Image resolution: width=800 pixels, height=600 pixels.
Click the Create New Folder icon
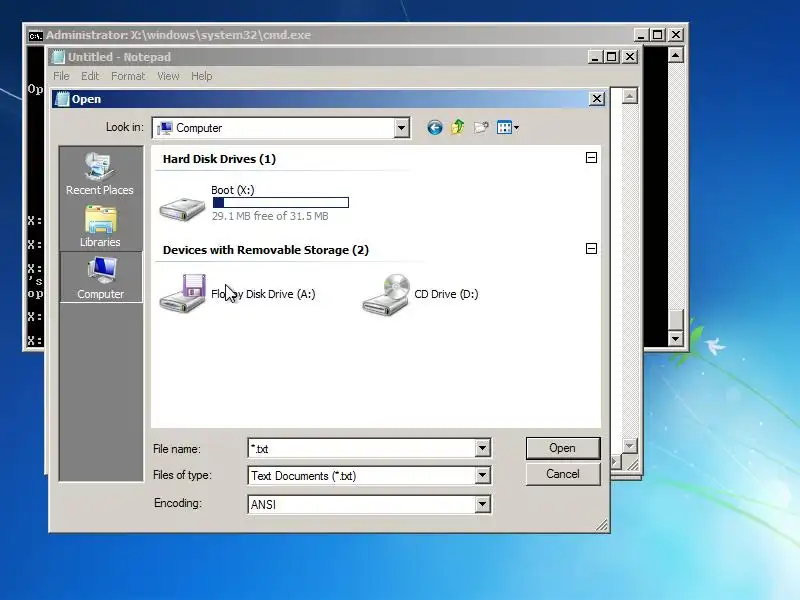[x=481, y=128]
